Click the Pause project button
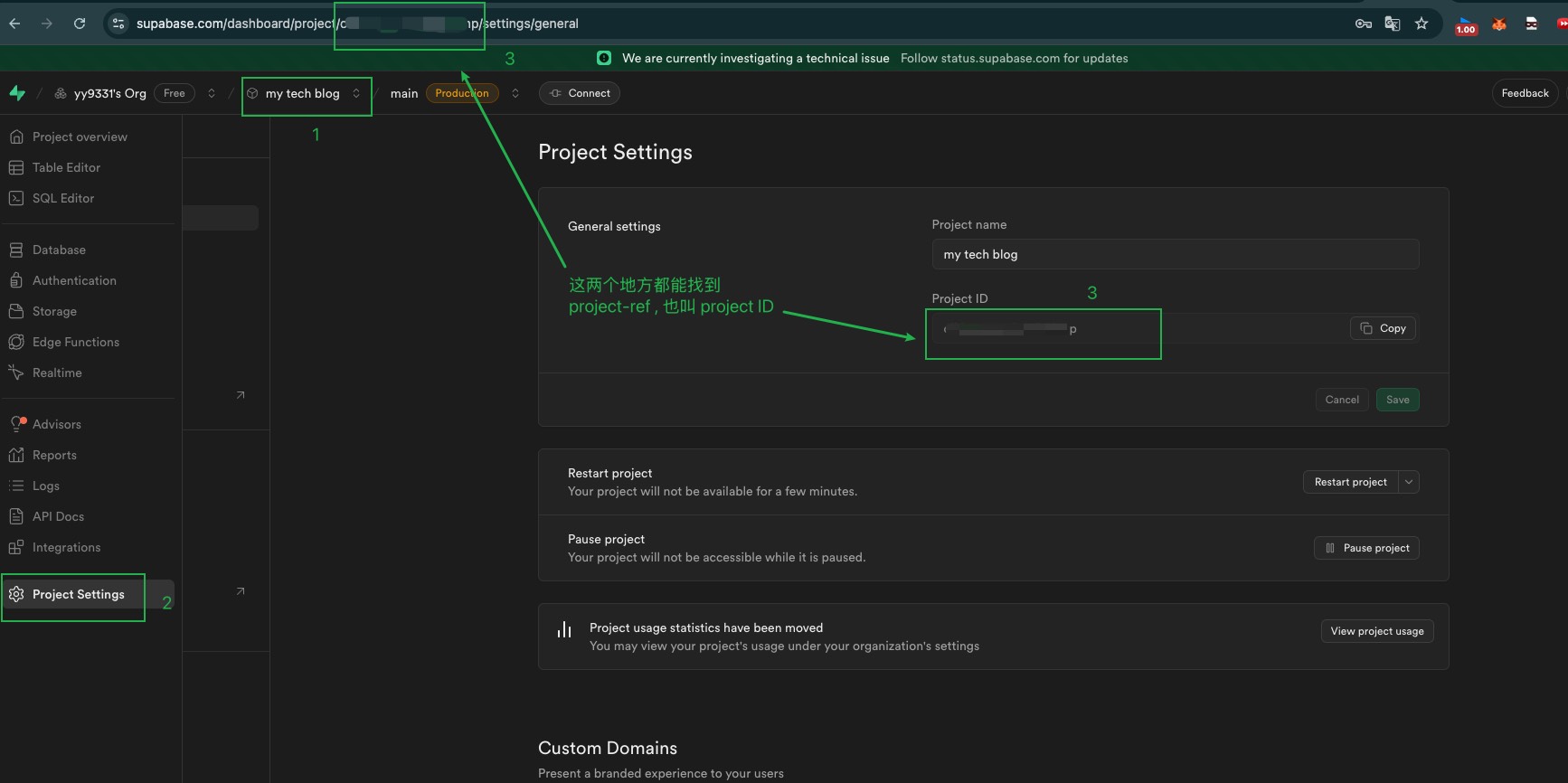The width and height of the screenshot is (1568, 783). [x=1366, y=548]
